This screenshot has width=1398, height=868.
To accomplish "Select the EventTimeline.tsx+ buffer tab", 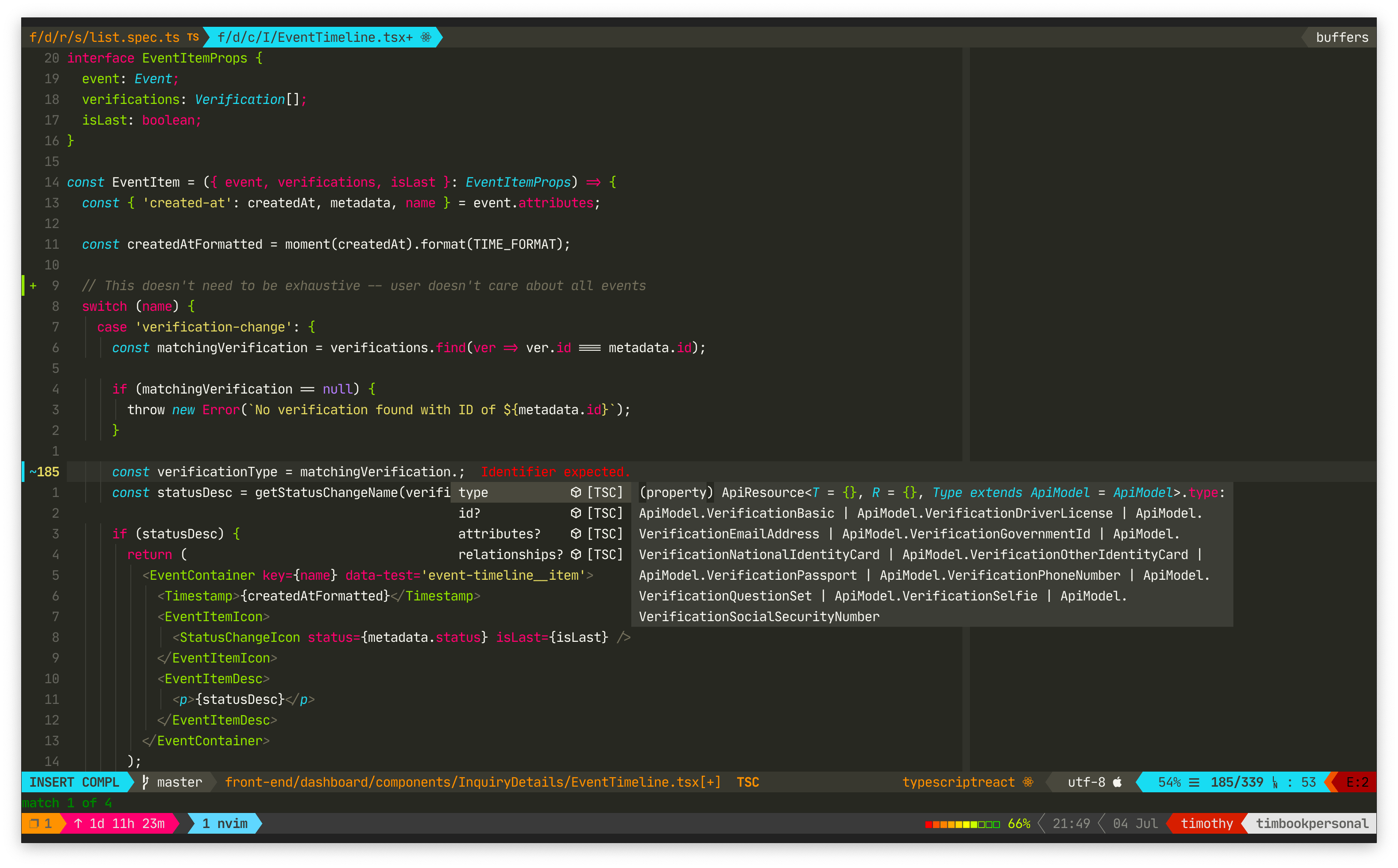I will [x=323, y=37].
